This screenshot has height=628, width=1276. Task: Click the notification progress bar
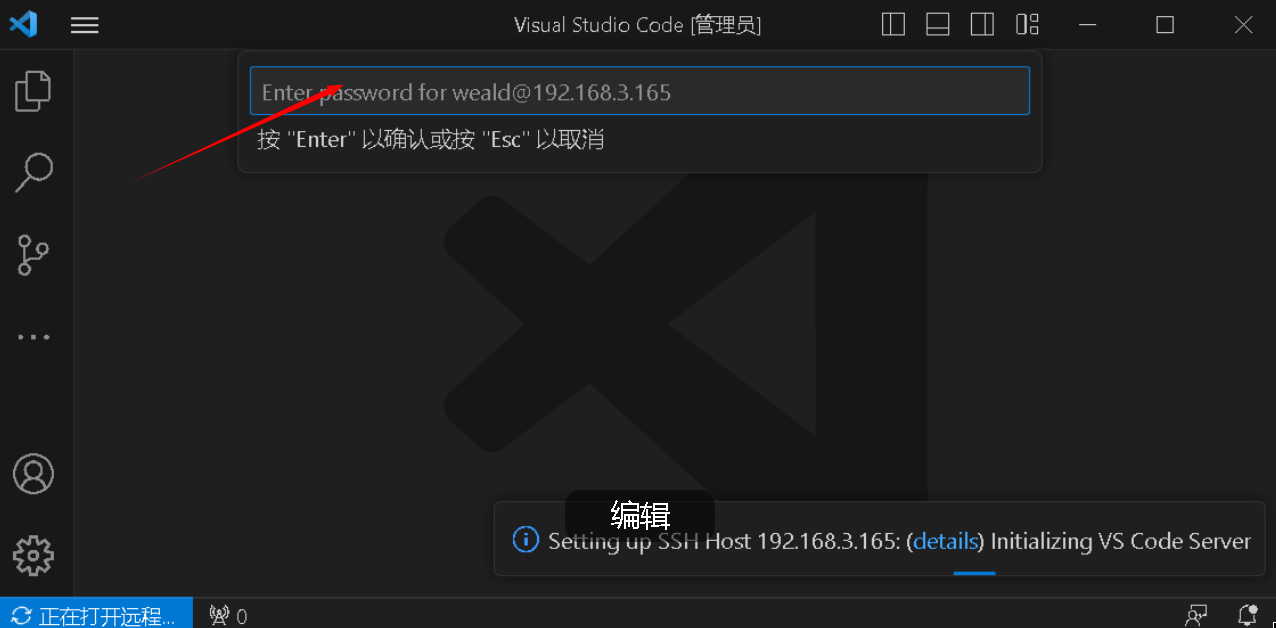tap(974, 573)
